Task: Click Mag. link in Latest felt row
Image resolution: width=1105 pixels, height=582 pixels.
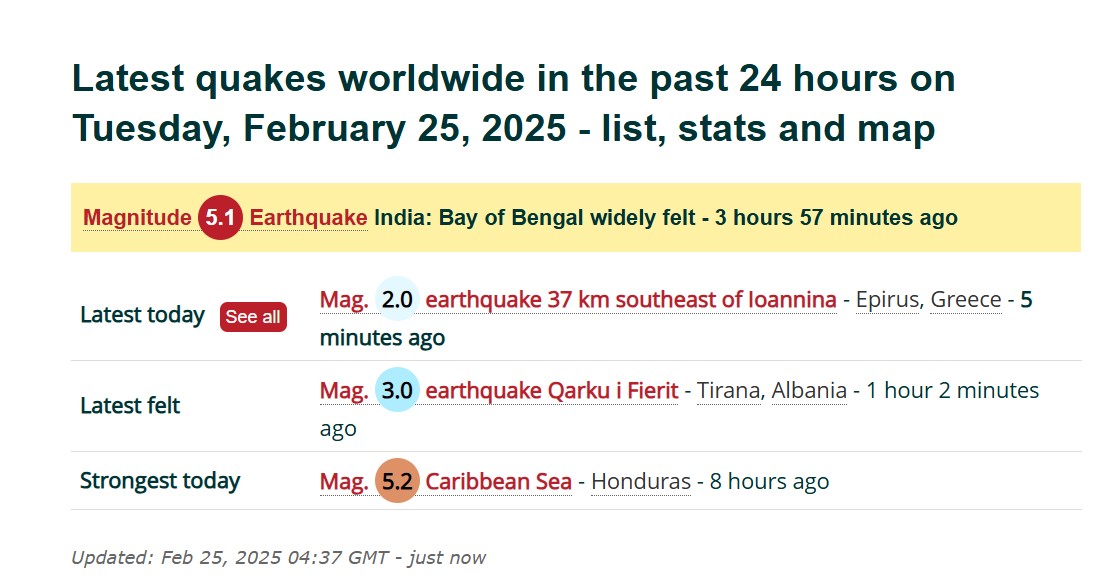Action: tap(344, 390)
